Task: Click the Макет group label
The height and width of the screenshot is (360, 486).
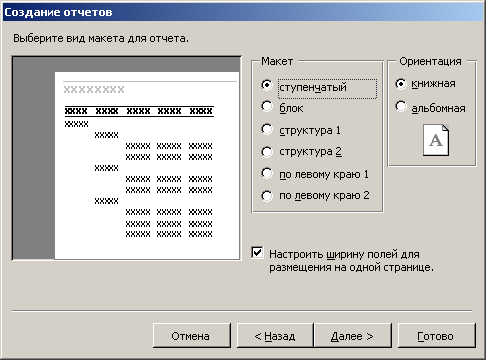Action: coord(277,61)
